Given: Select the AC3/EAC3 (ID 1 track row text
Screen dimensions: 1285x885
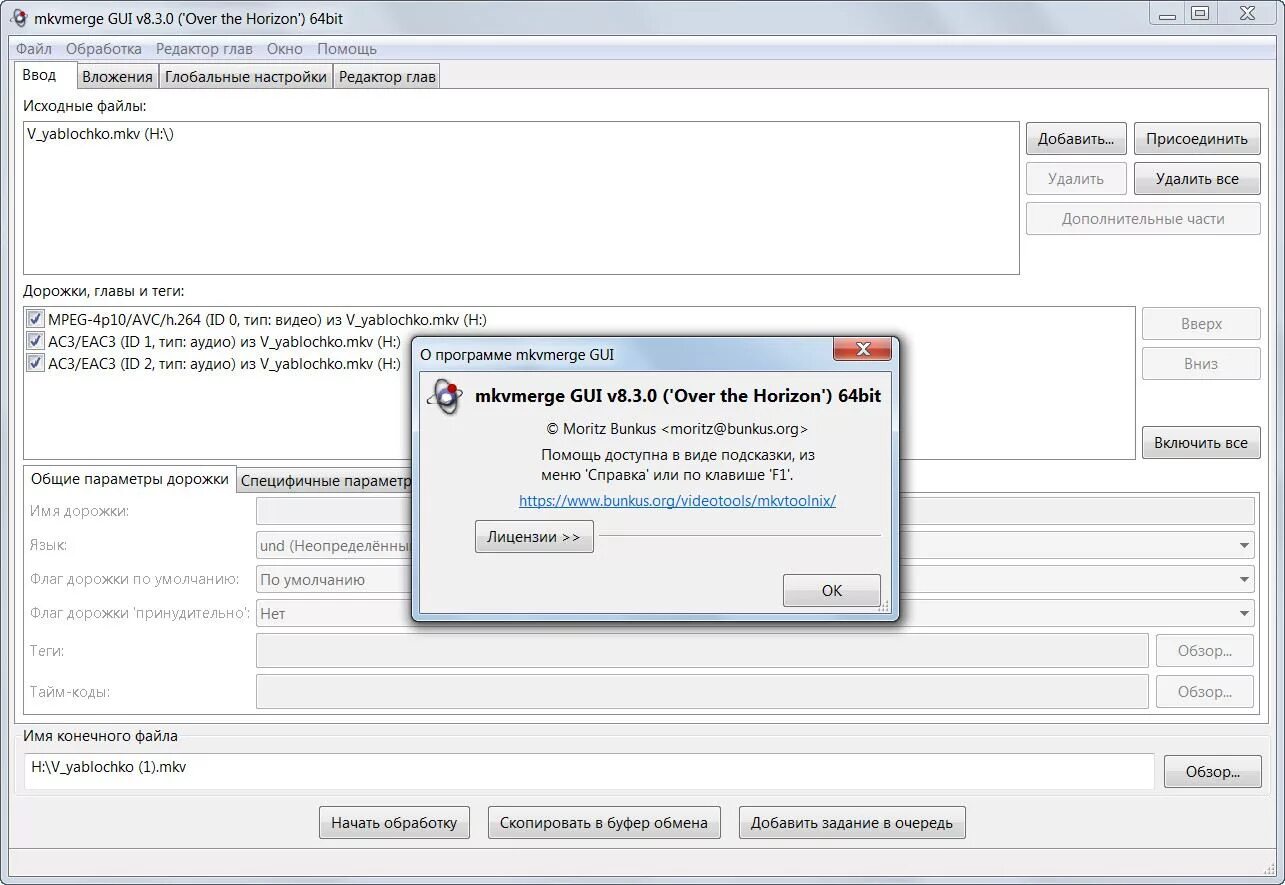Looking at the screenshot, I should (x=224, y=342).
